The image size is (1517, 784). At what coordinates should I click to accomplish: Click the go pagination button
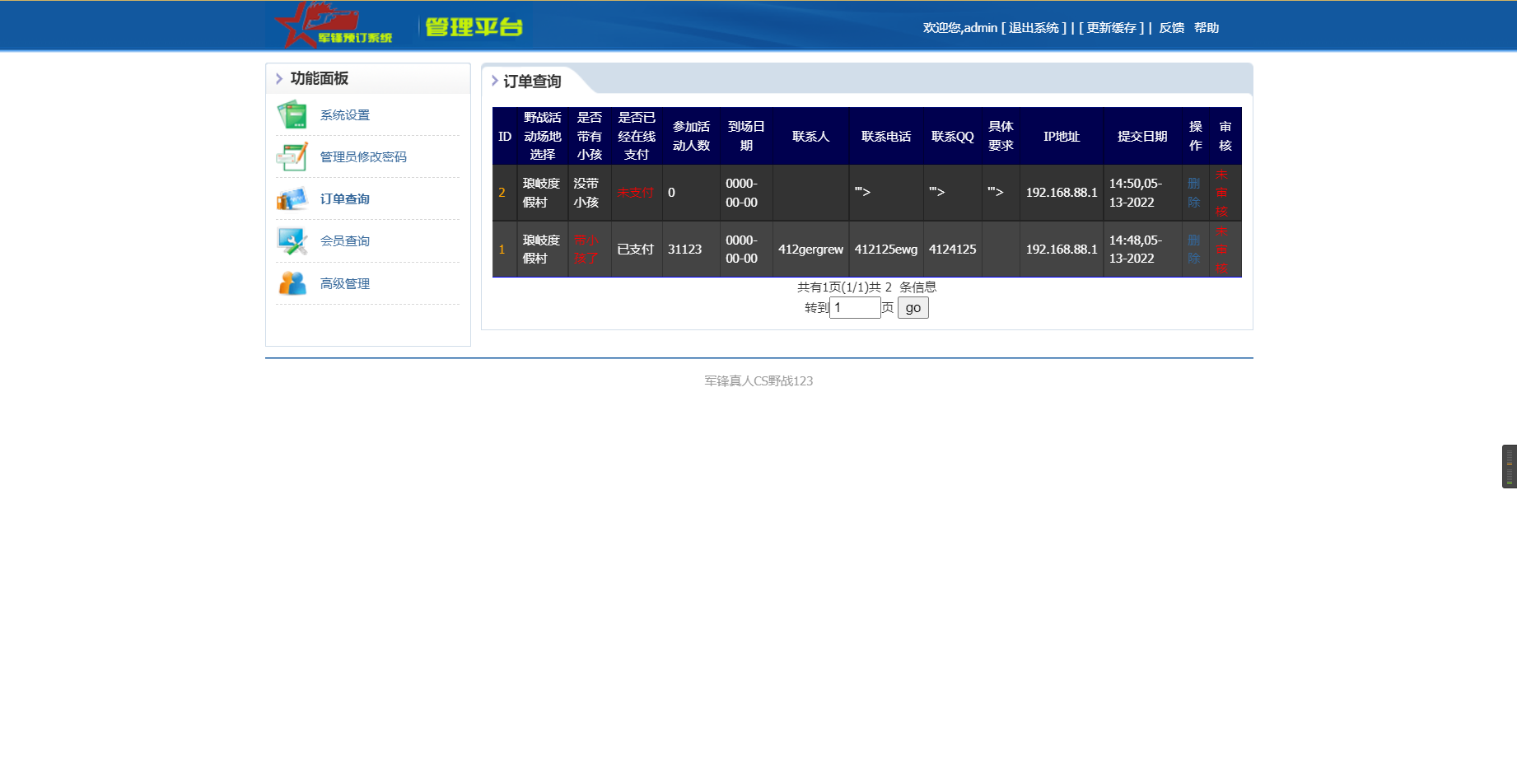913,308
